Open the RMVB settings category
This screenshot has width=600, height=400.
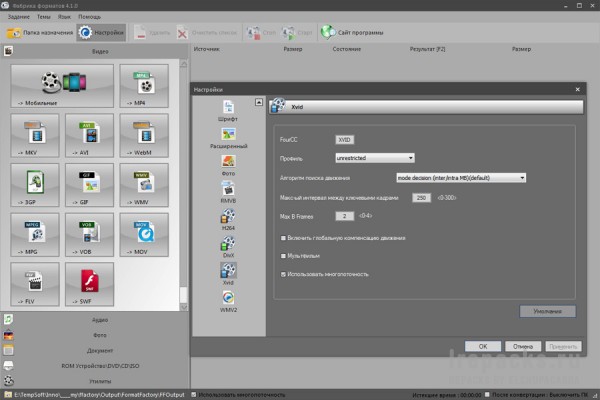pos(228,193)
